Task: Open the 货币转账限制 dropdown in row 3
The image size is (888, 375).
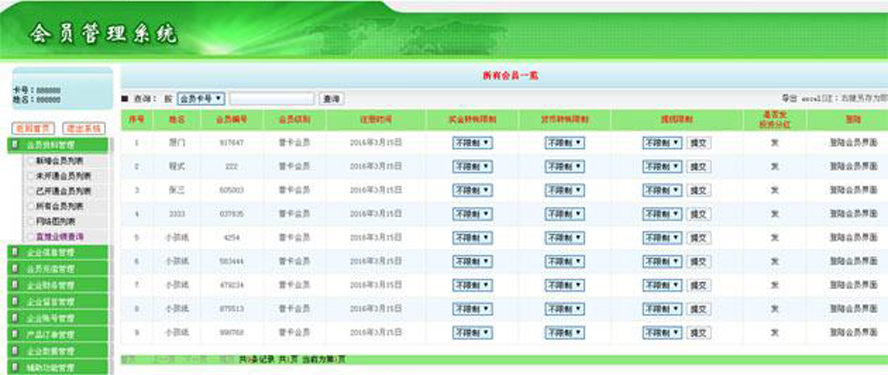Action: tap(565, 190)
